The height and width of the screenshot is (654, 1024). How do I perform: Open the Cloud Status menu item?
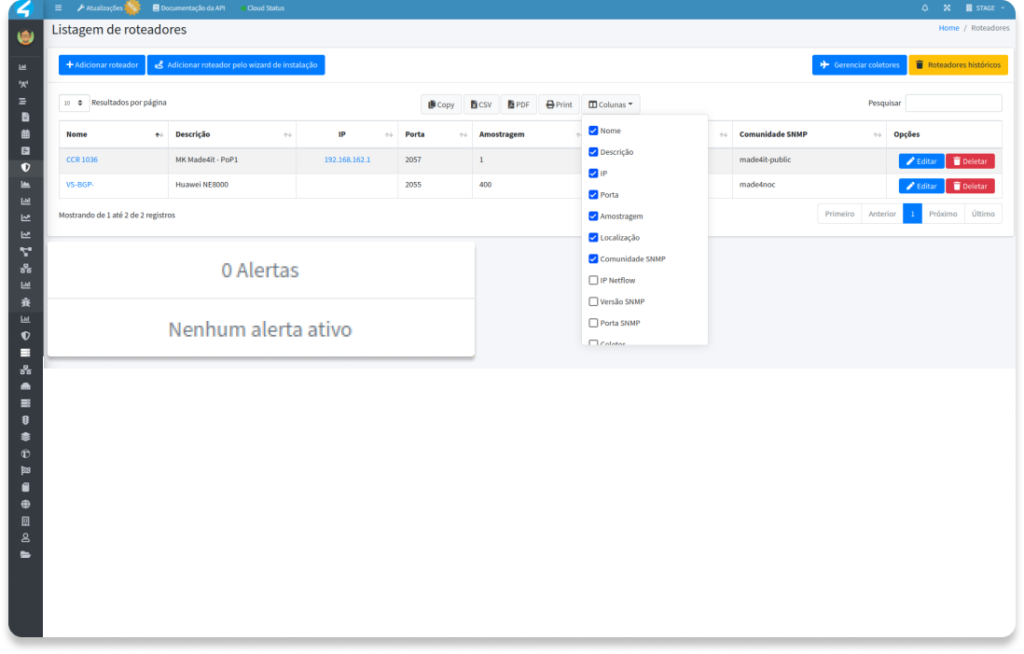[265, 8]
